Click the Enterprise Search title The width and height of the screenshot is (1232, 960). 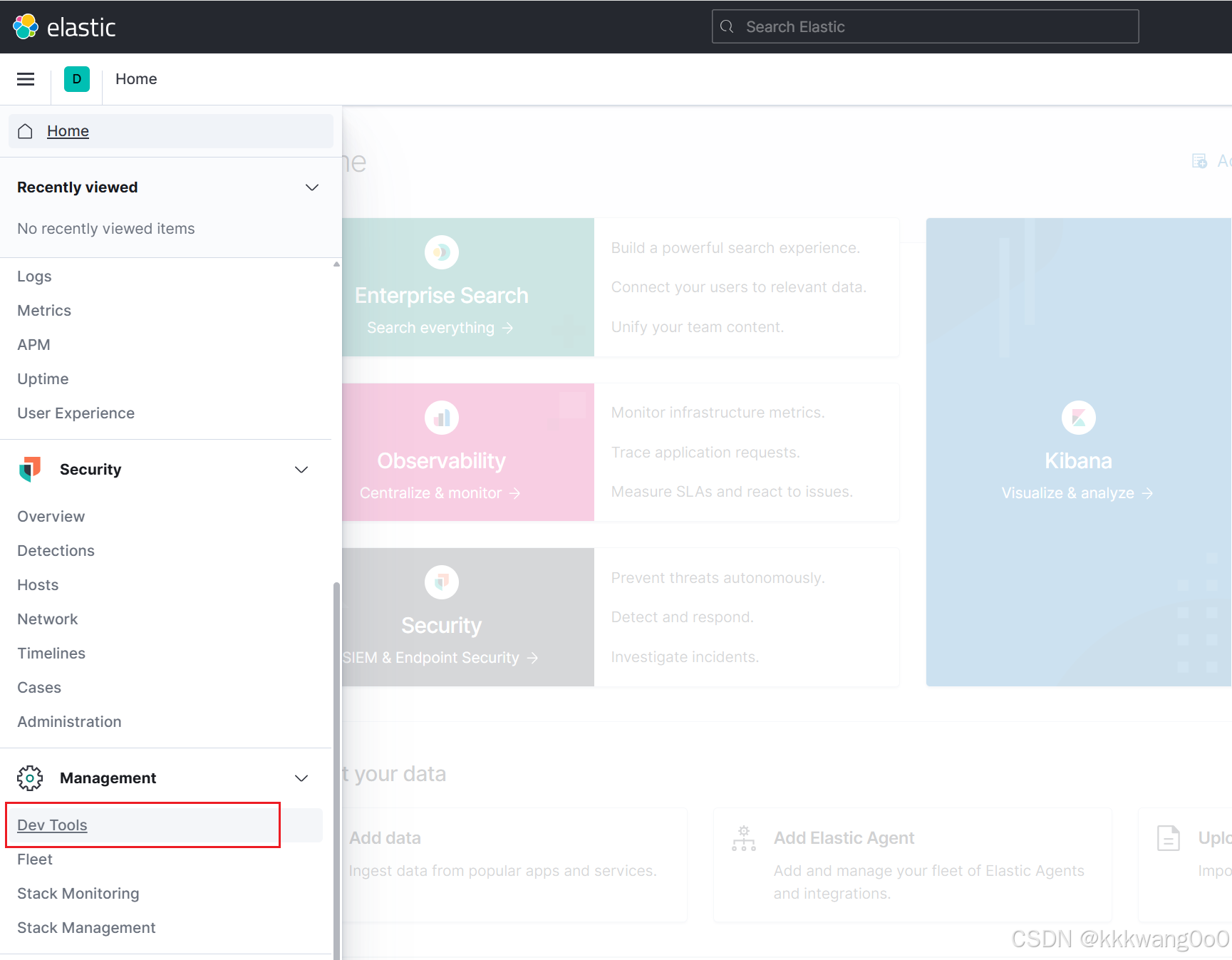[442, 296]
